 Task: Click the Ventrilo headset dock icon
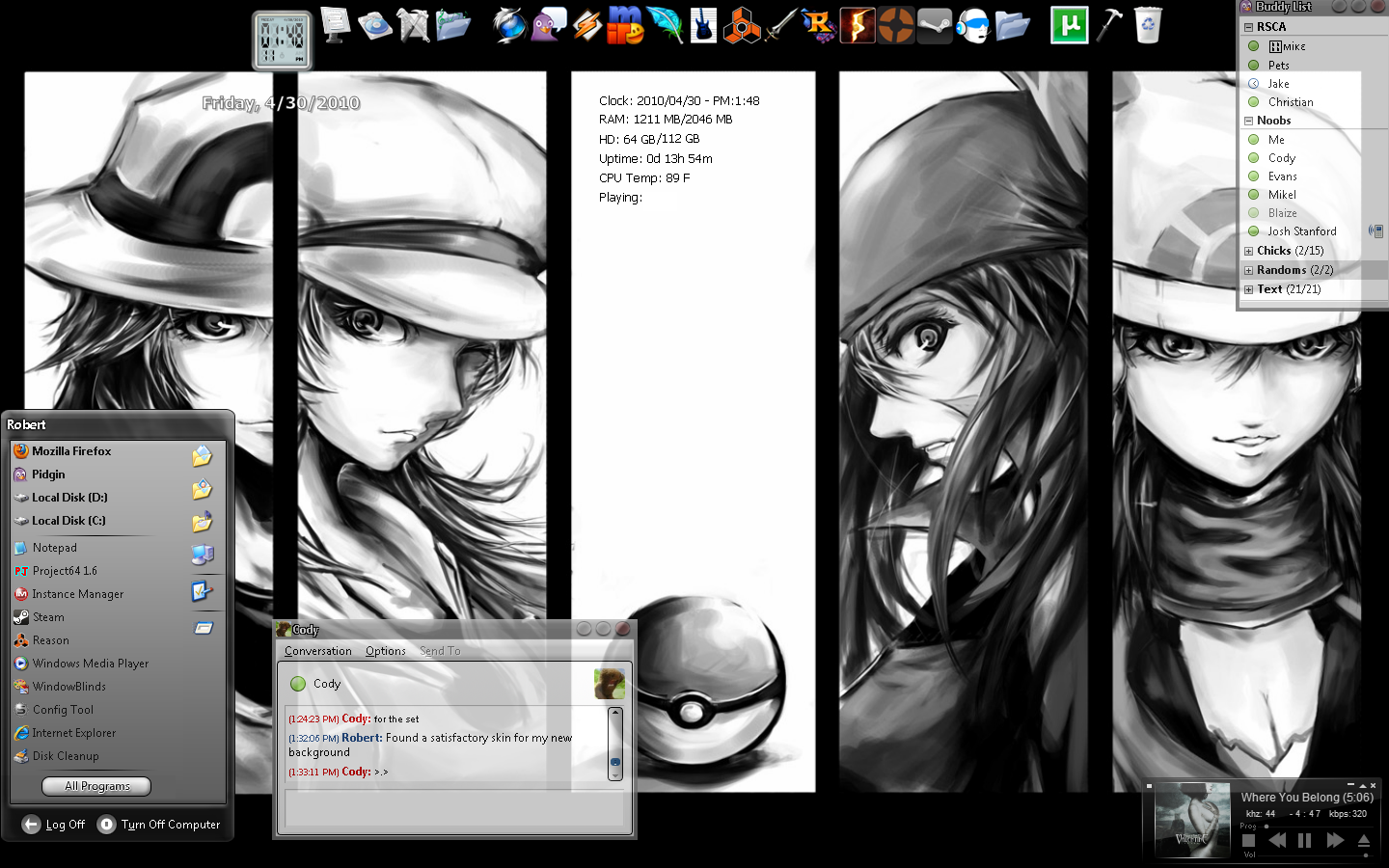(x=972, y=25)
